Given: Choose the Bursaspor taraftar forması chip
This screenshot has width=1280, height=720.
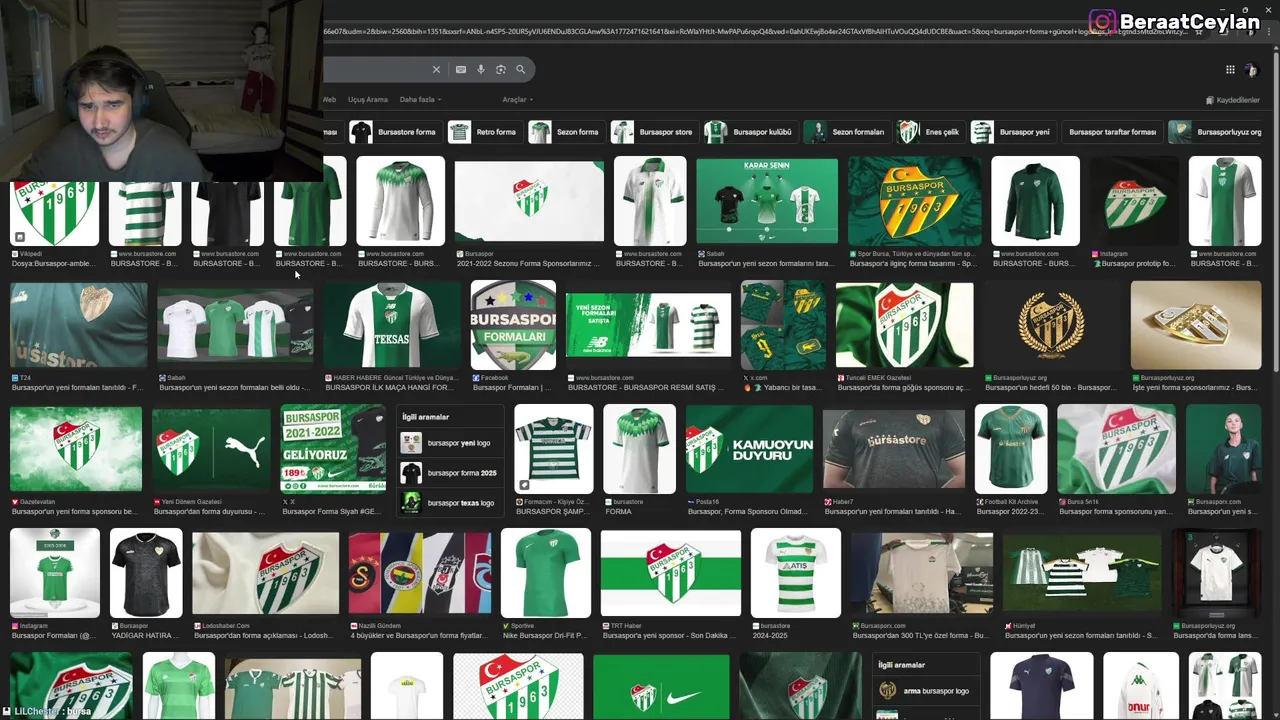Looking at the screenshot, I should pos(1112,132).
